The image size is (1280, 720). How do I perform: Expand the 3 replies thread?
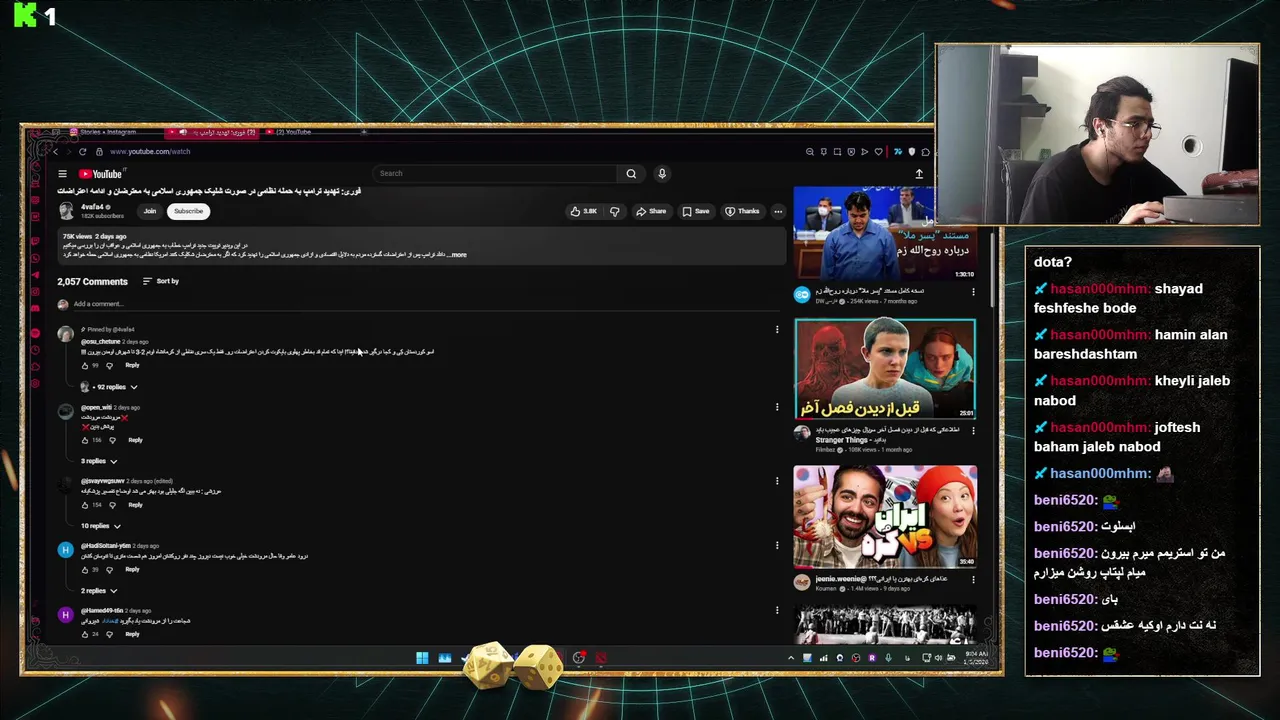coord(99,461)
